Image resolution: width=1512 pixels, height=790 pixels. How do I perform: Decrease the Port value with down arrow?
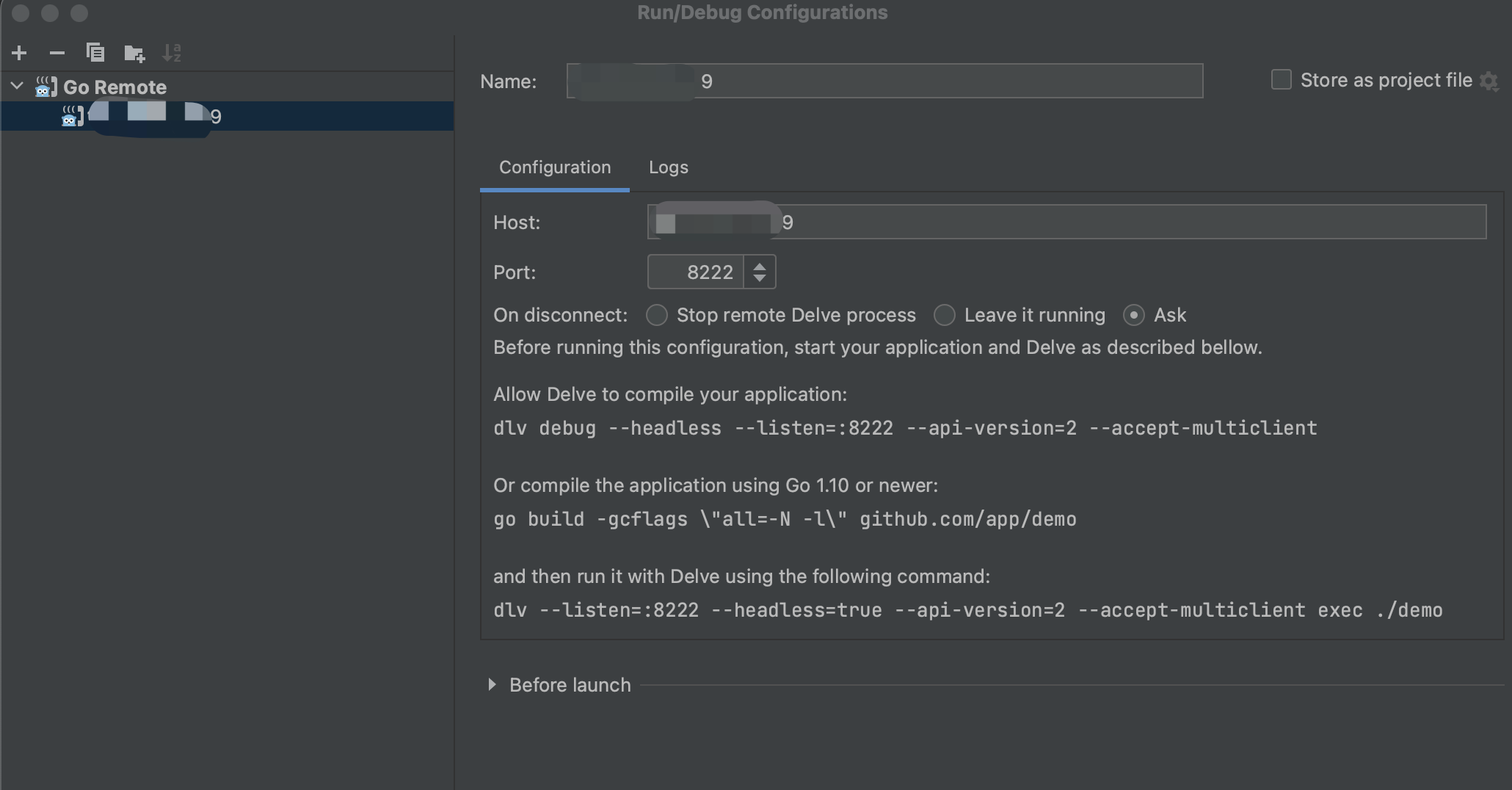[760, 278]
